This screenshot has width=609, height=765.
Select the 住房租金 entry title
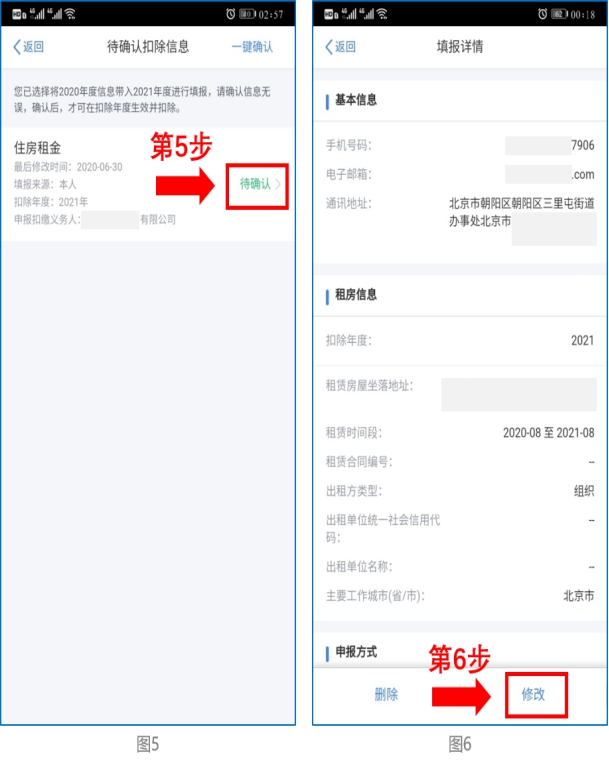[x=37, y=148]
